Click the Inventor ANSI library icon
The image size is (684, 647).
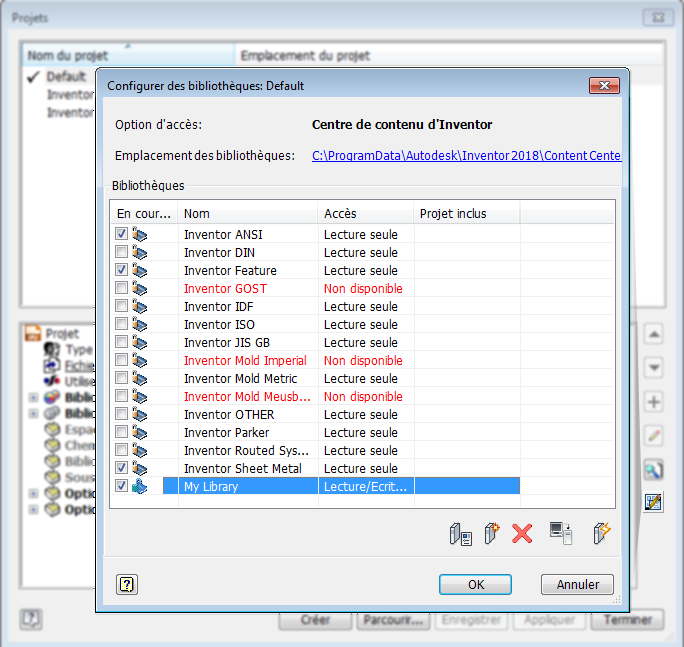tap(140, 234)
